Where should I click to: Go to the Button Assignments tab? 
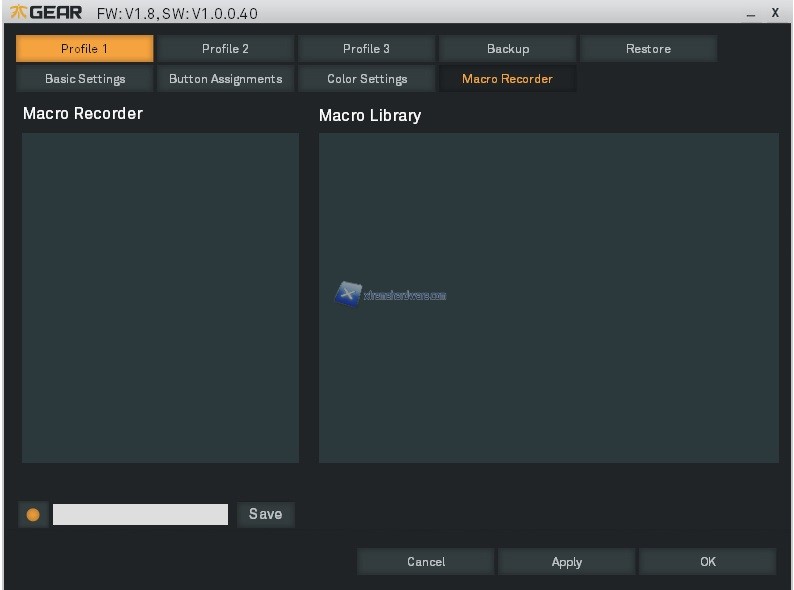coord(225,79)
